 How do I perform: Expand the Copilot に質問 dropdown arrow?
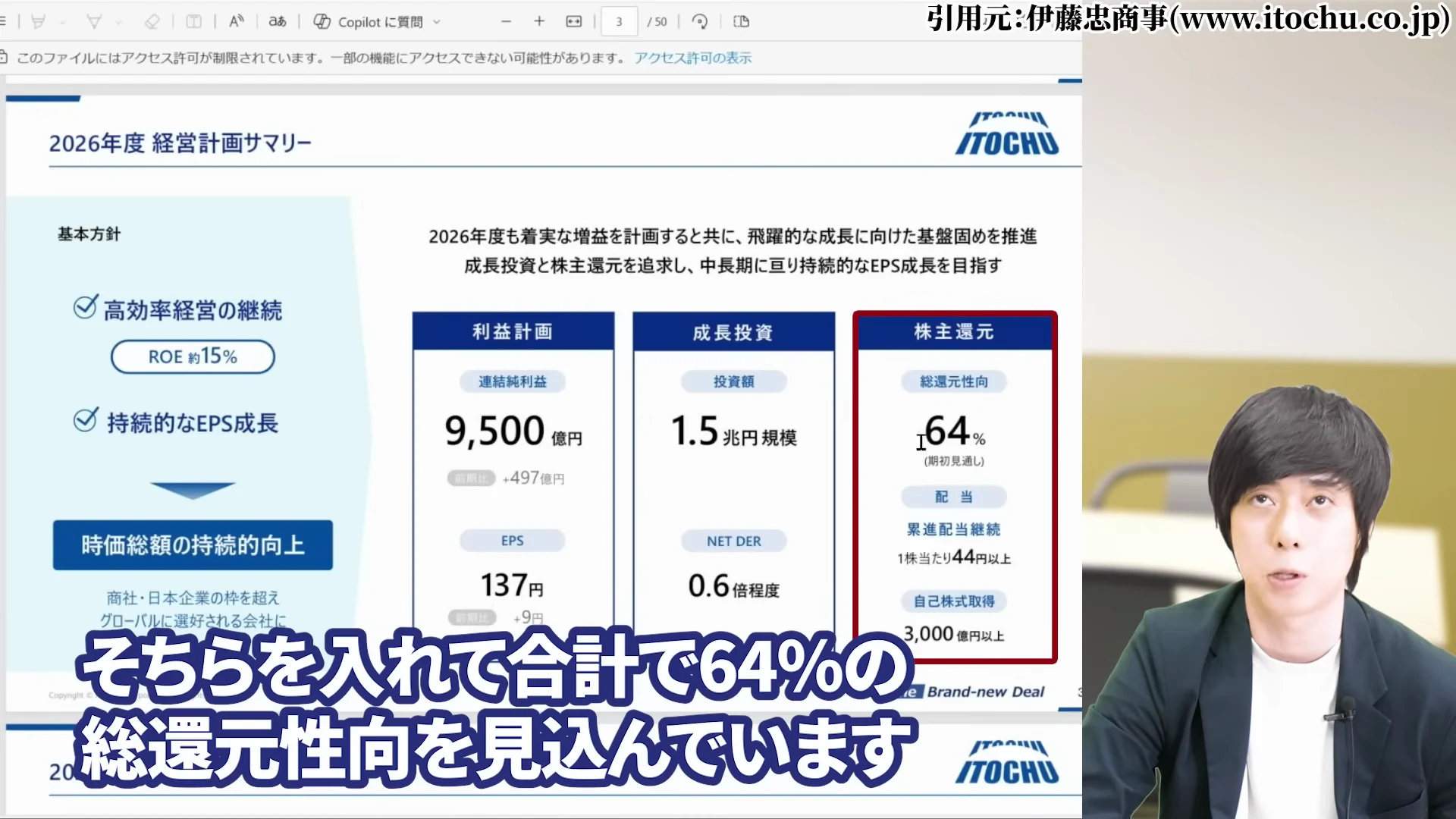point(437,22)
